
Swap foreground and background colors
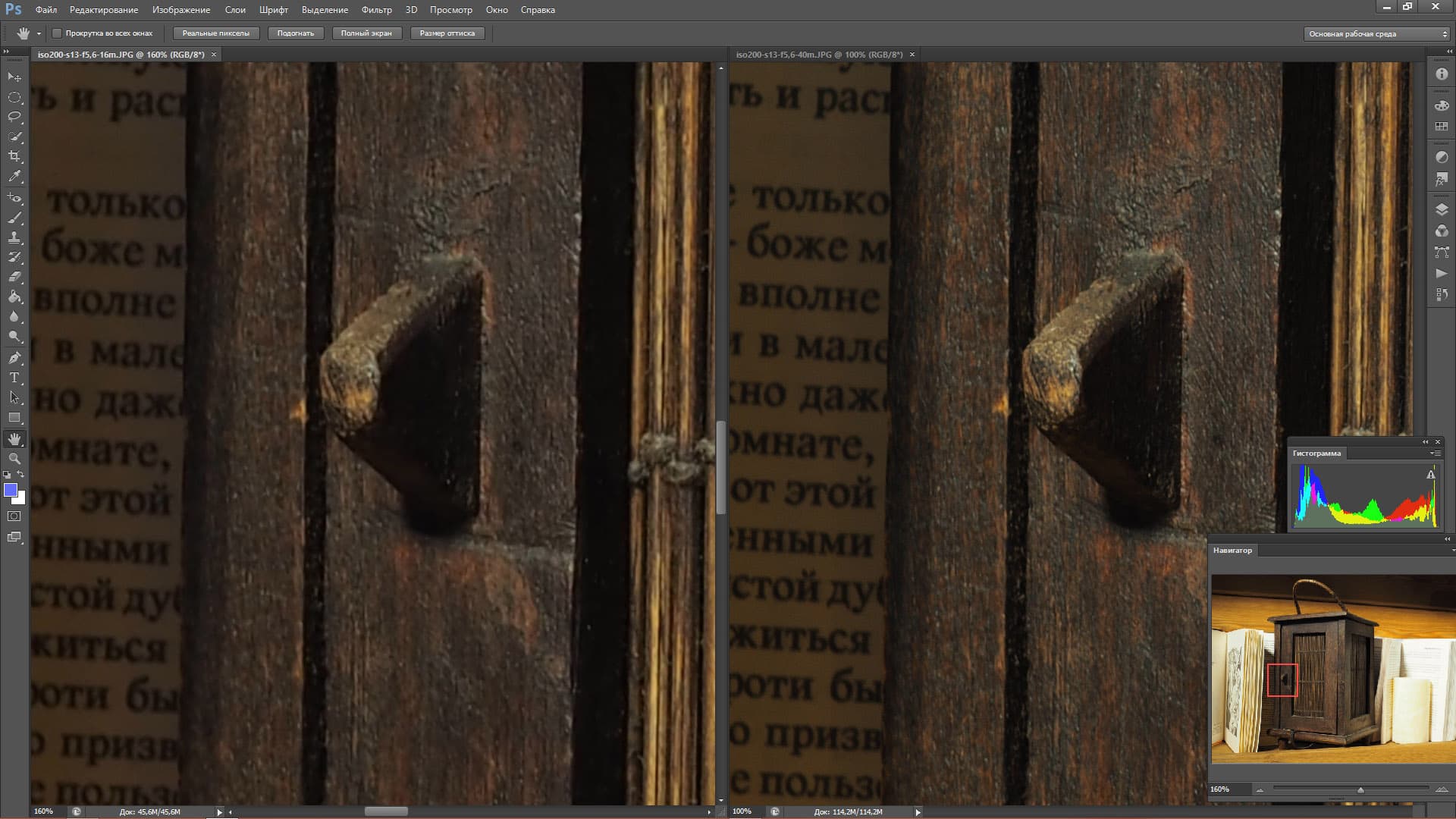coord(21,475)
